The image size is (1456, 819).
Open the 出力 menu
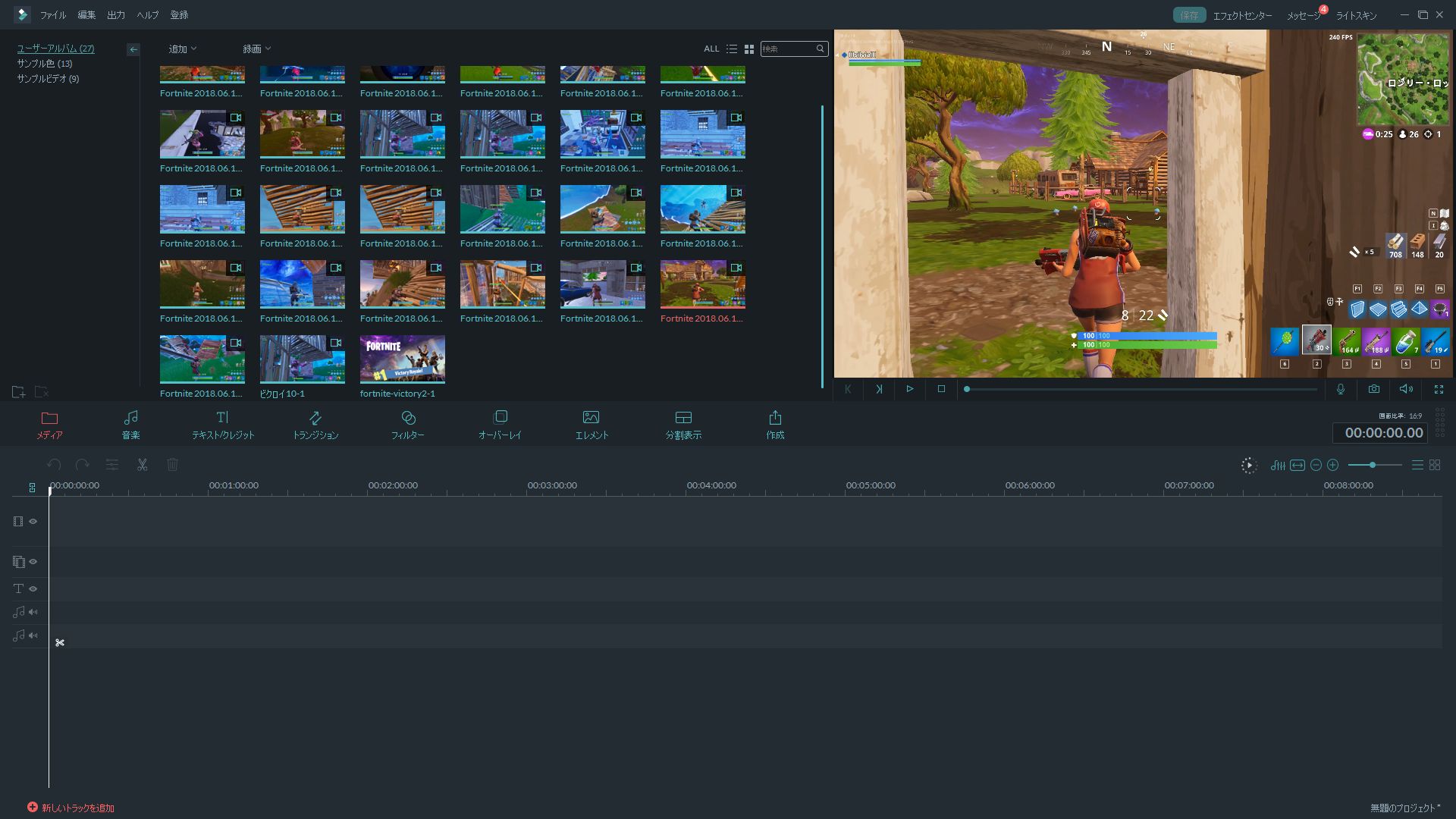(116, 15)
